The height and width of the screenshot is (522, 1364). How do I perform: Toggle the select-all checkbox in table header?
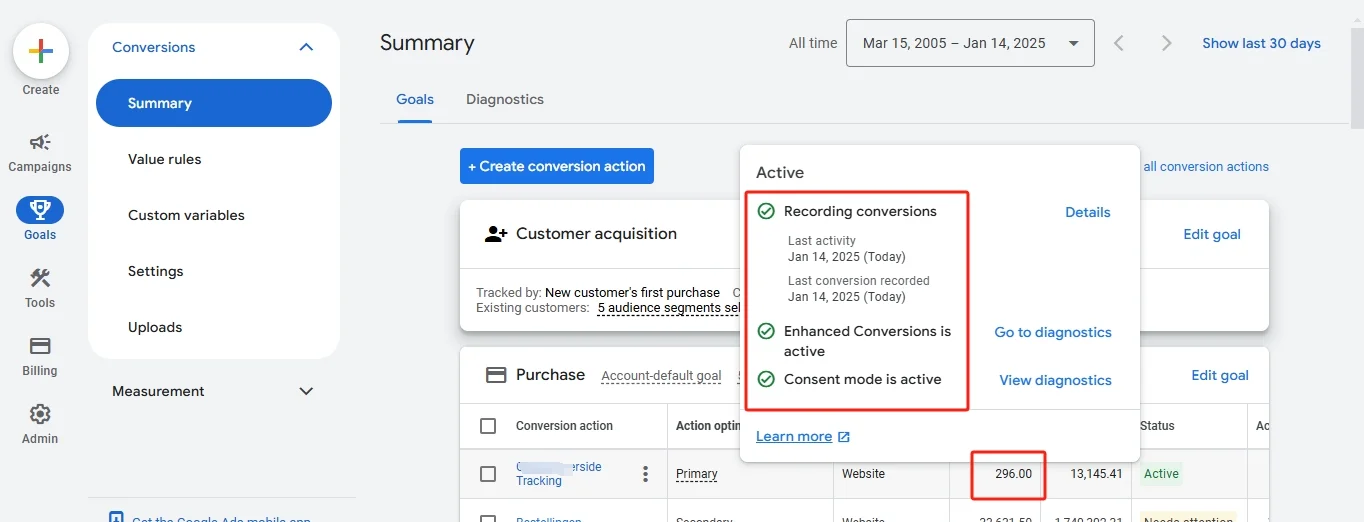click(488, 426)
